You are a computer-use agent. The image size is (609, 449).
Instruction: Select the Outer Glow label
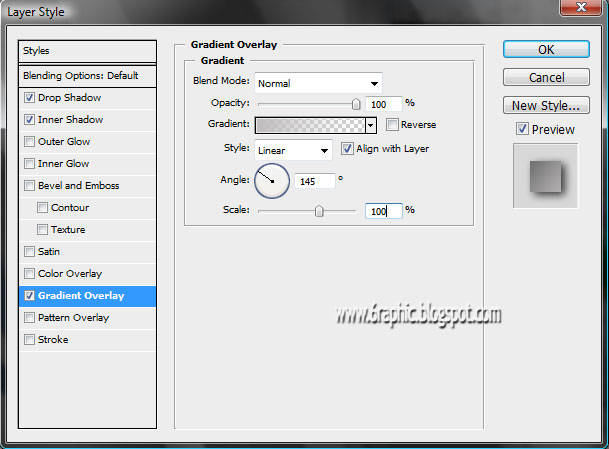[64, 141]
